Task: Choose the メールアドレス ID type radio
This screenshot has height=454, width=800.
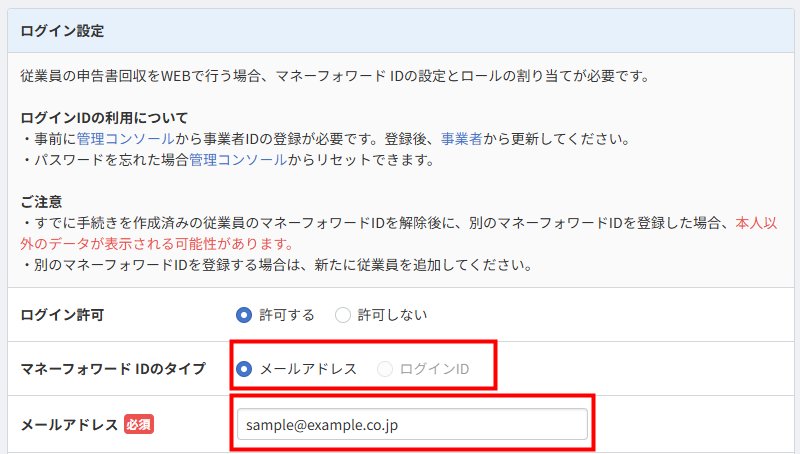Action: [x=244, y=369]
